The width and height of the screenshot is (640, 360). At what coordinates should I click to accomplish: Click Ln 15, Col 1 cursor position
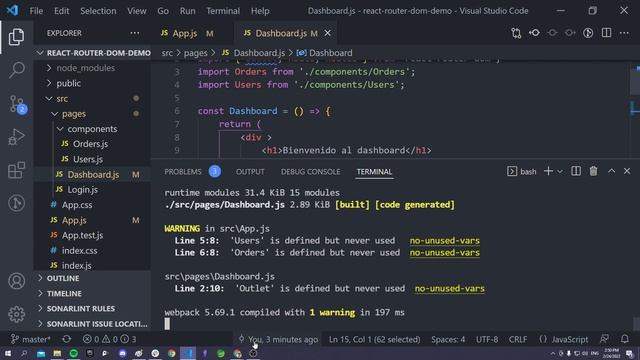(374, 339)
